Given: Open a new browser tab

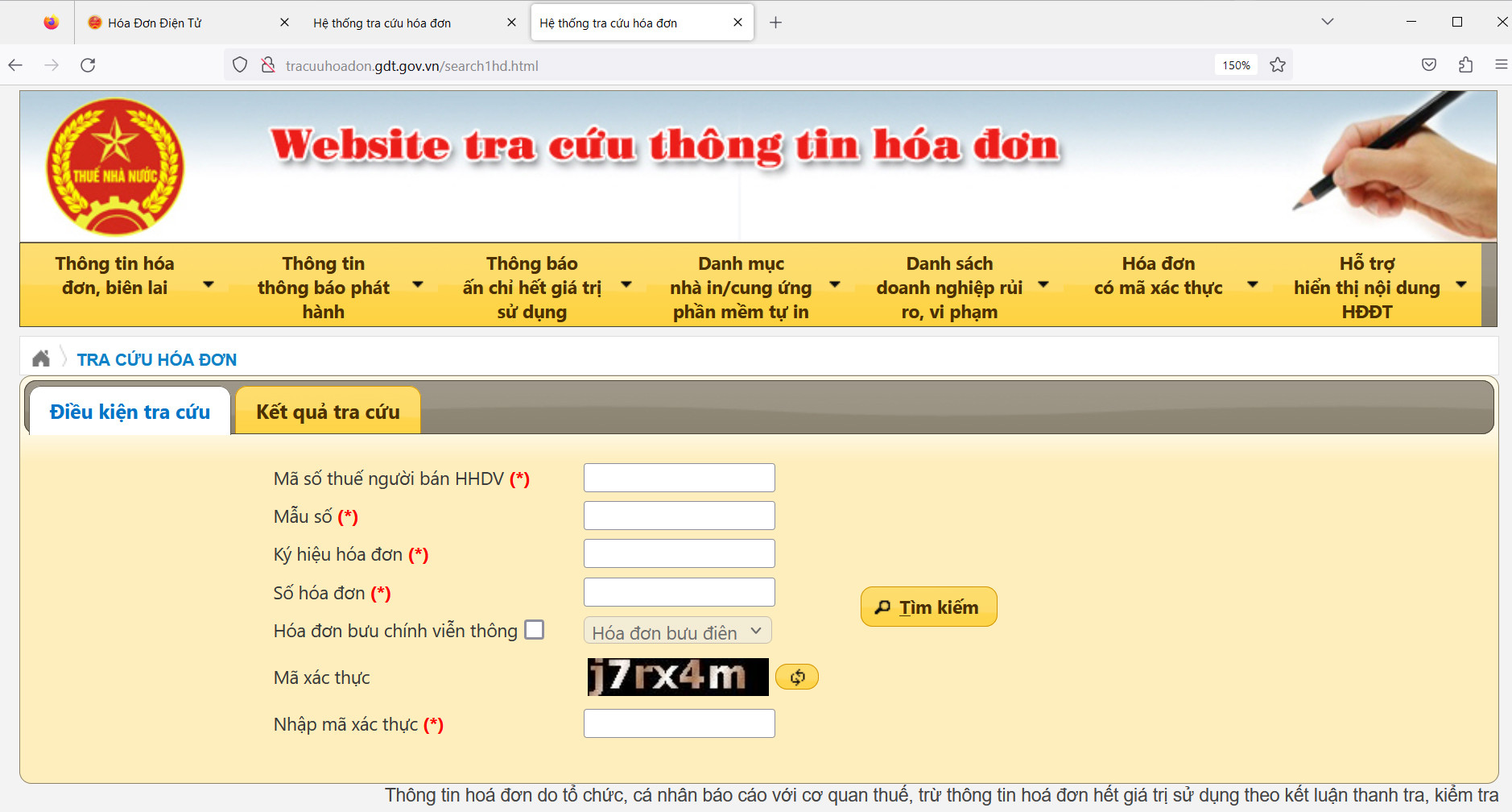Looking at the screenshot, I should pos(775,23).
